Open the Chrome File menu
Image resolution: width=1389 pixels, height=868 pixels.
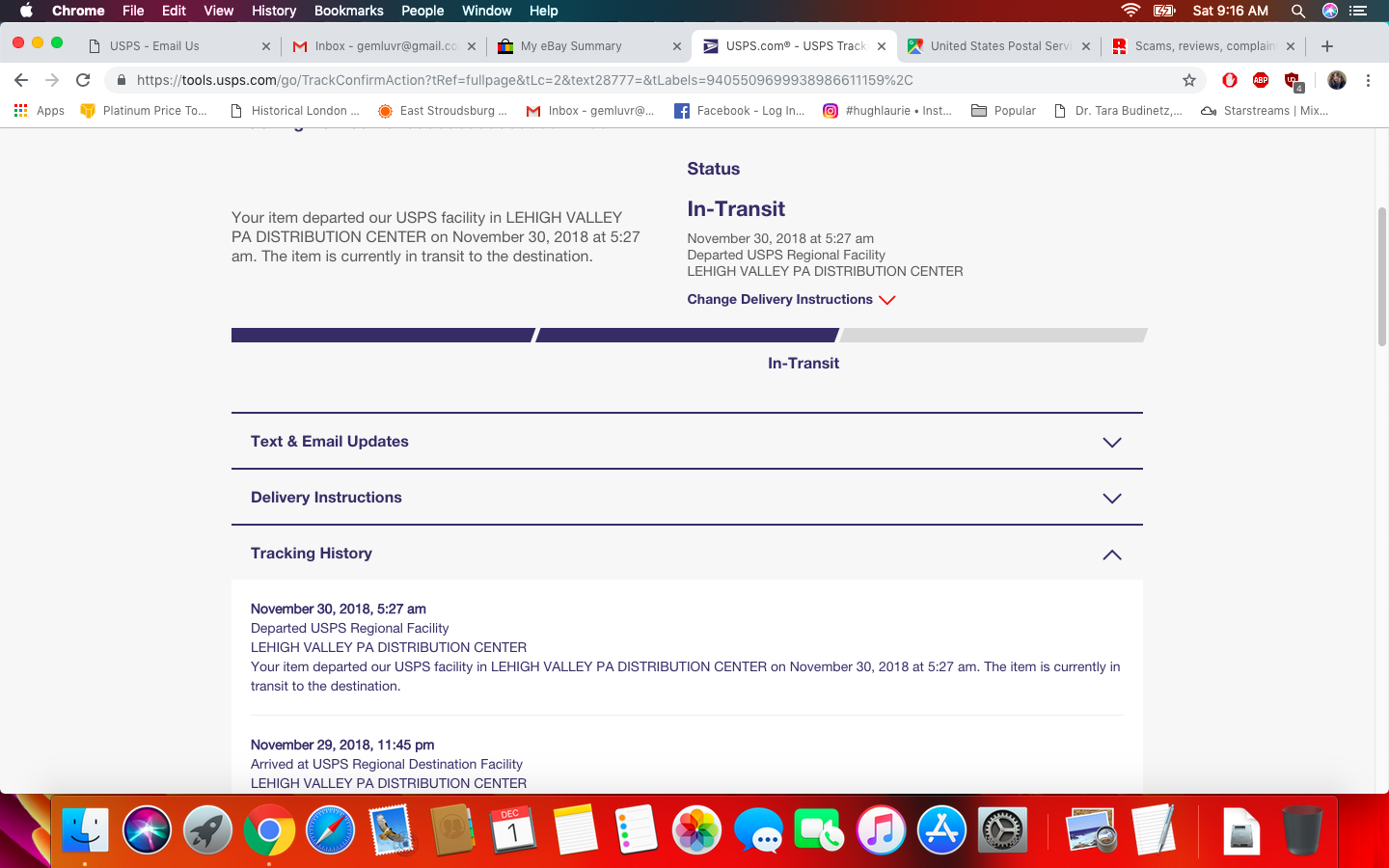click(133, 11)
